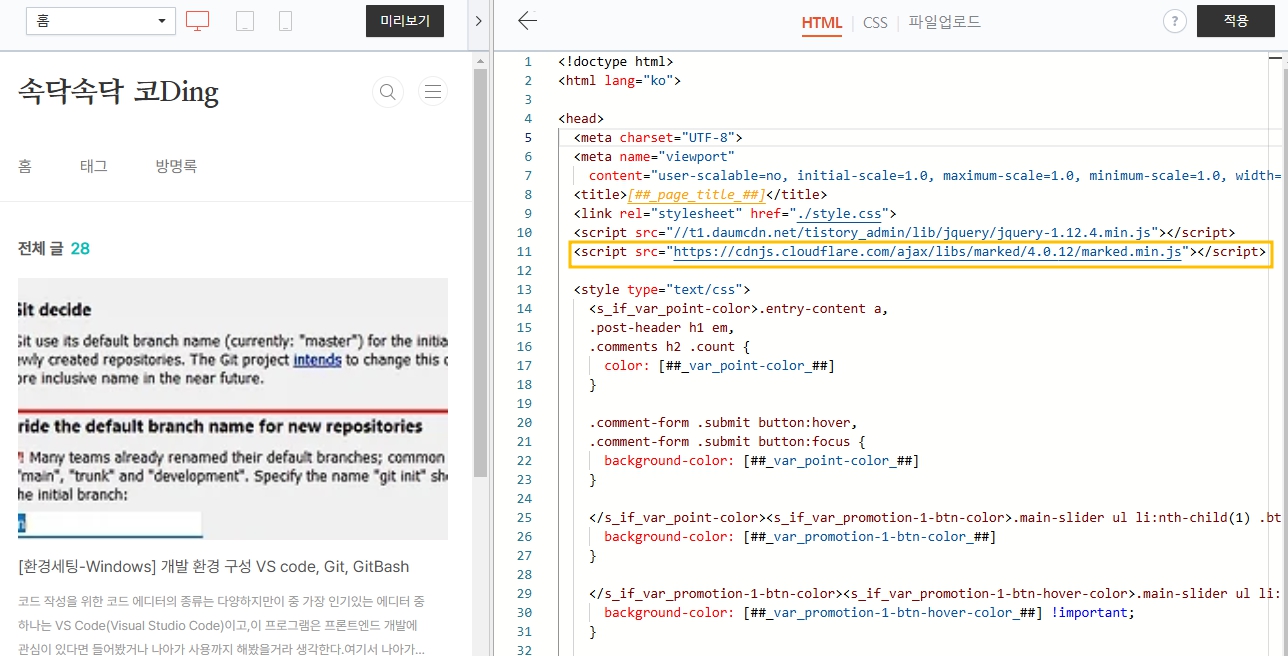Click the <style type="text/css"> line

(662, 290)
